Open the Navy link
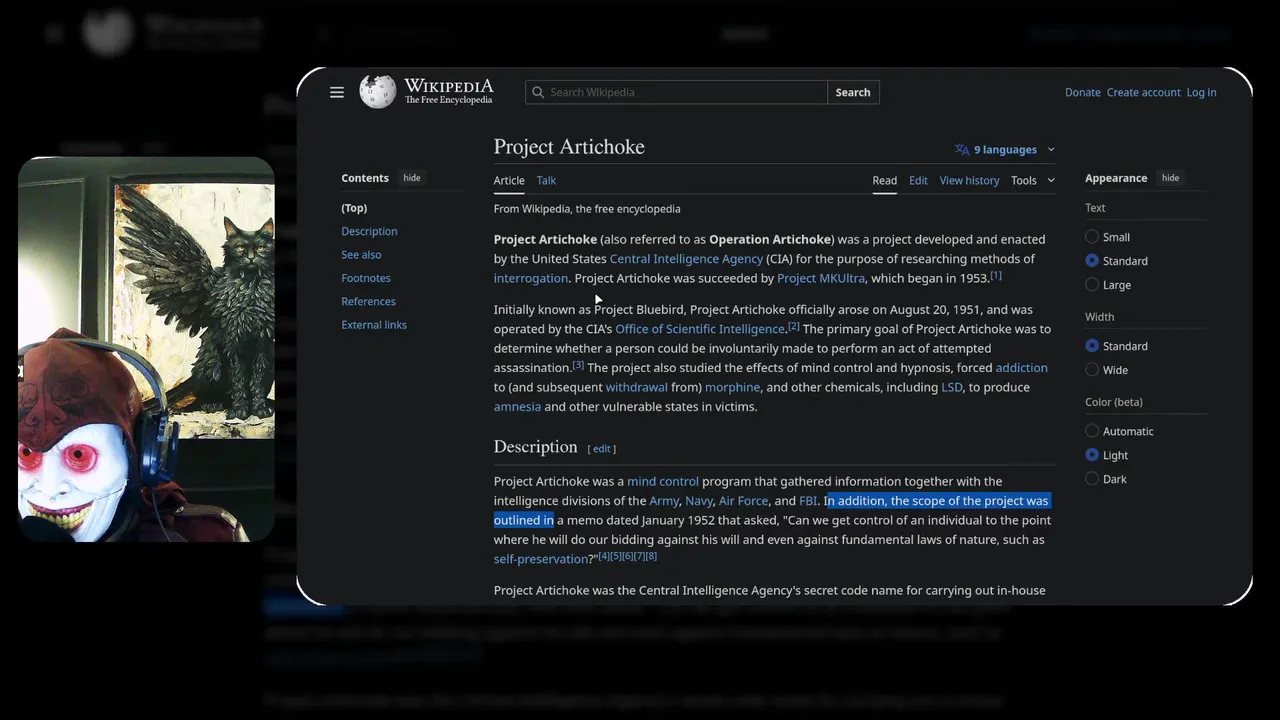Viewport: 1280px width, 720px height. click(x=699, y=501)
